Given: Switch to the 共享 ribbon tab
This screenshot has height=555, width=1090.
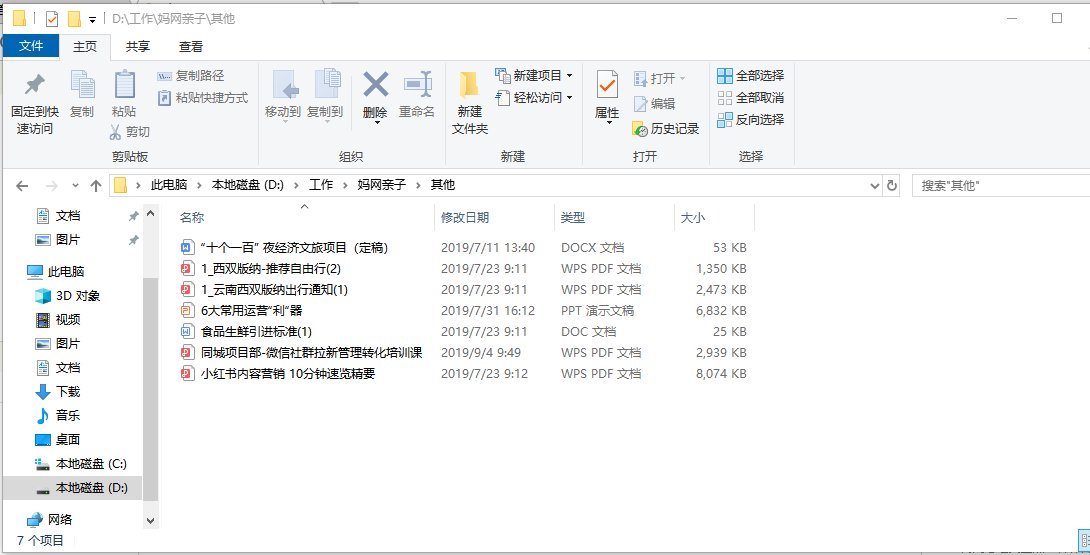Looking at the screenshot, I should pyautogui.click(x=138, y=47).
